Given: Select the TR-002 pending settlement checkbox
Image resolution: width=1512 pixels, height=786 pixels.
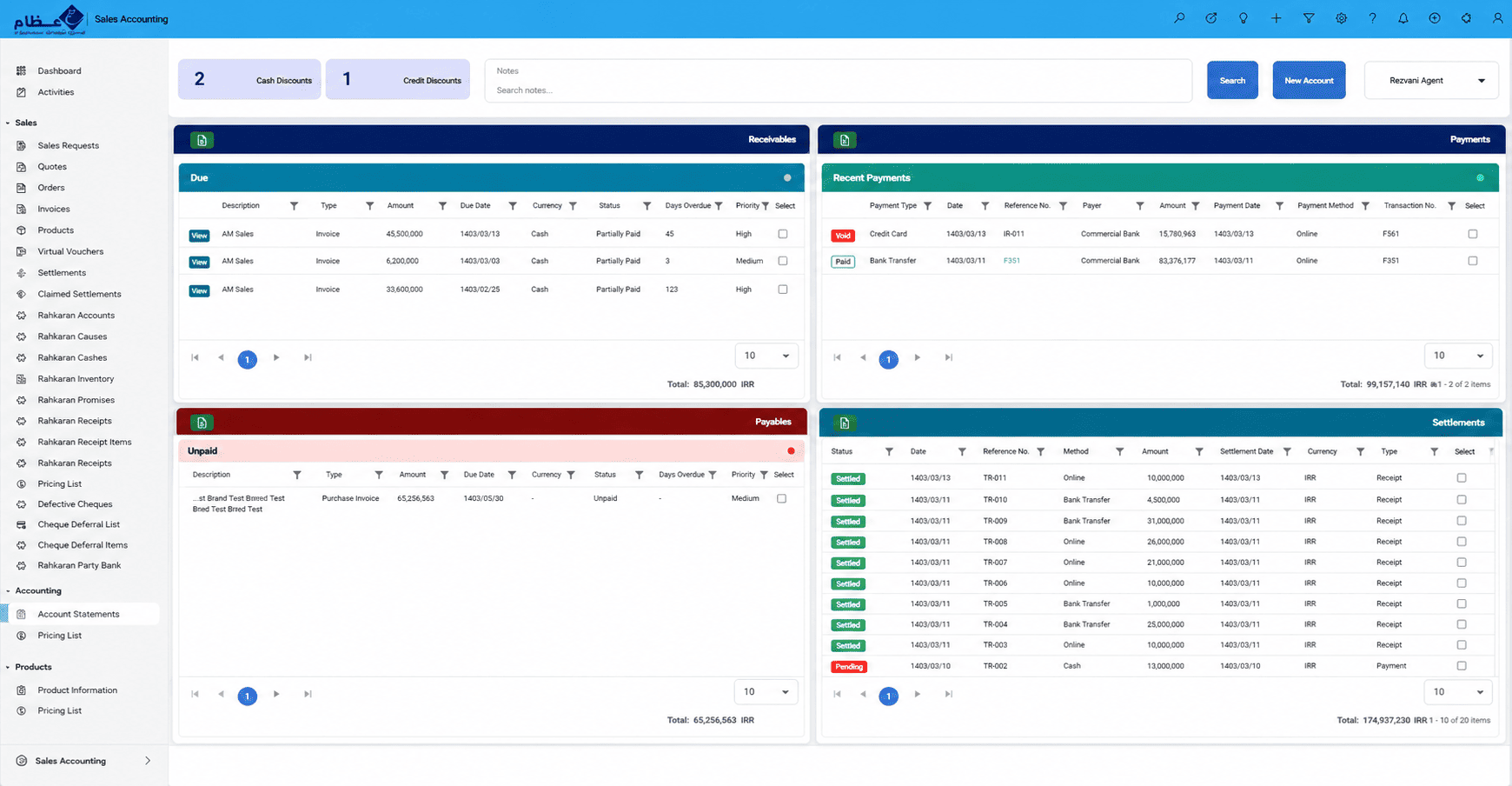Looking at the screenshot, I should coord(1462,666).
